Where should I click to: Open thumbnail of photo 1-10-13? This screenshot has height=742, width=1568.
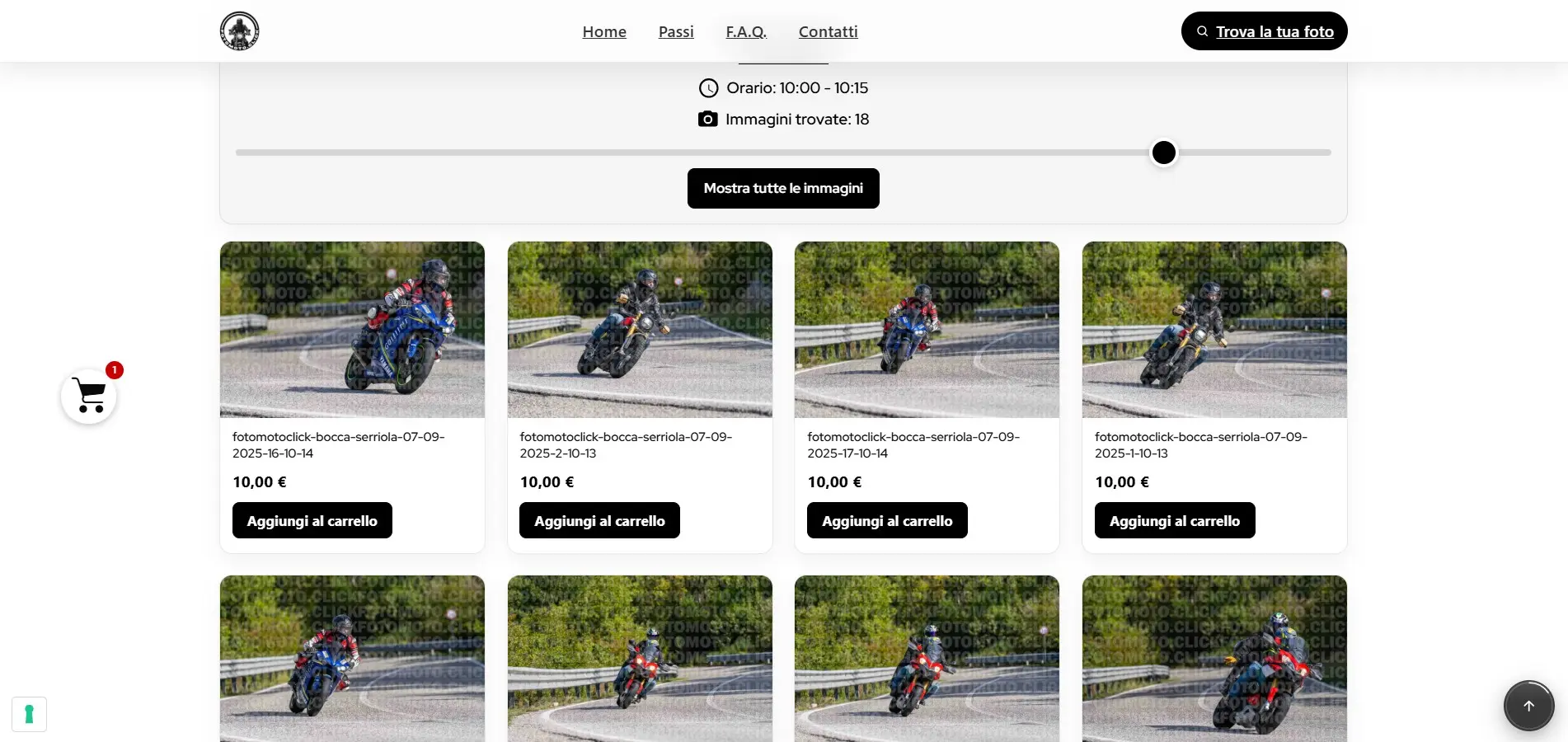coord(1214,330)
